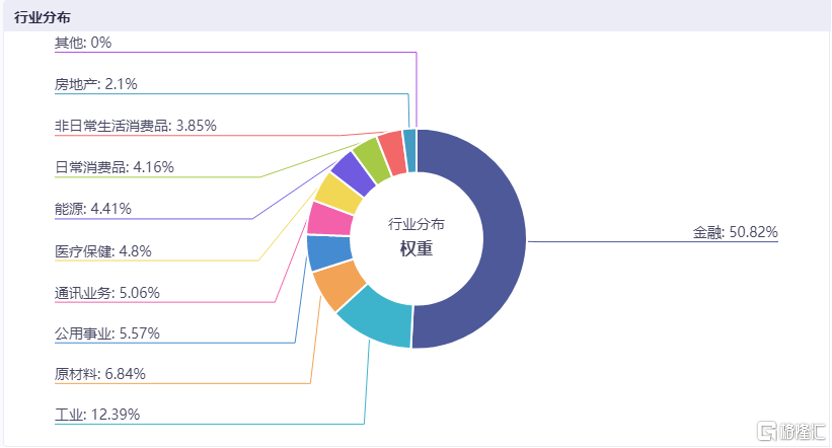832x448 pixels.
Task: Click the 格隆汇 watermark logo
Action: [x=791, y=431]
